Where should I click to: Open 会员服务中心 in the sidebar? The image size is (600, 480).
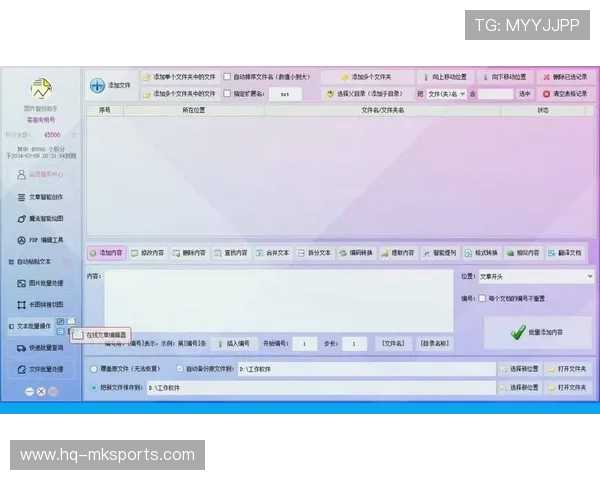[x=40, y=175]
